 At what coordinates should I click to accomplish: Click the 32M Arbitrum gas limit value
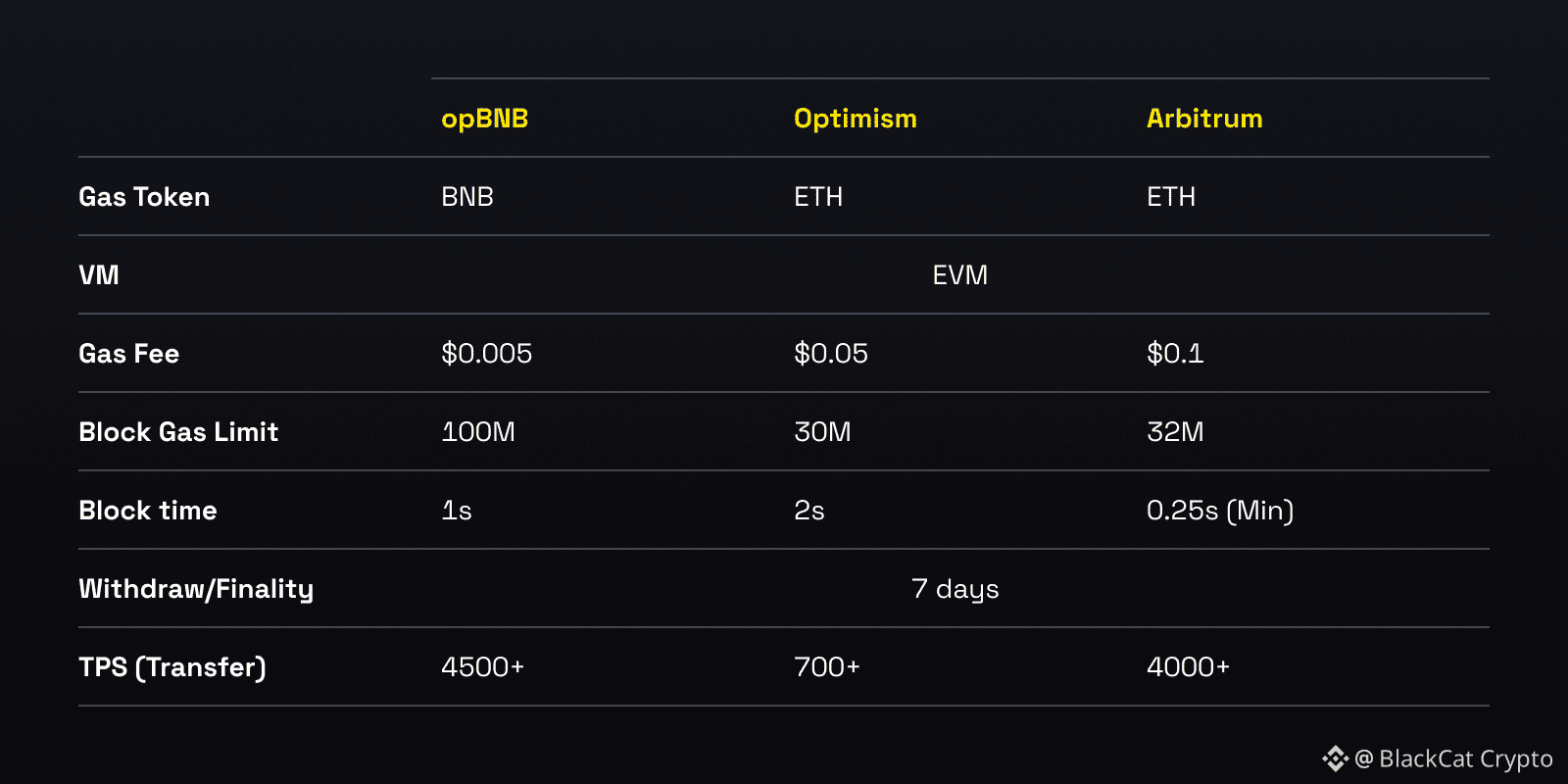(x=1175, y=432)
